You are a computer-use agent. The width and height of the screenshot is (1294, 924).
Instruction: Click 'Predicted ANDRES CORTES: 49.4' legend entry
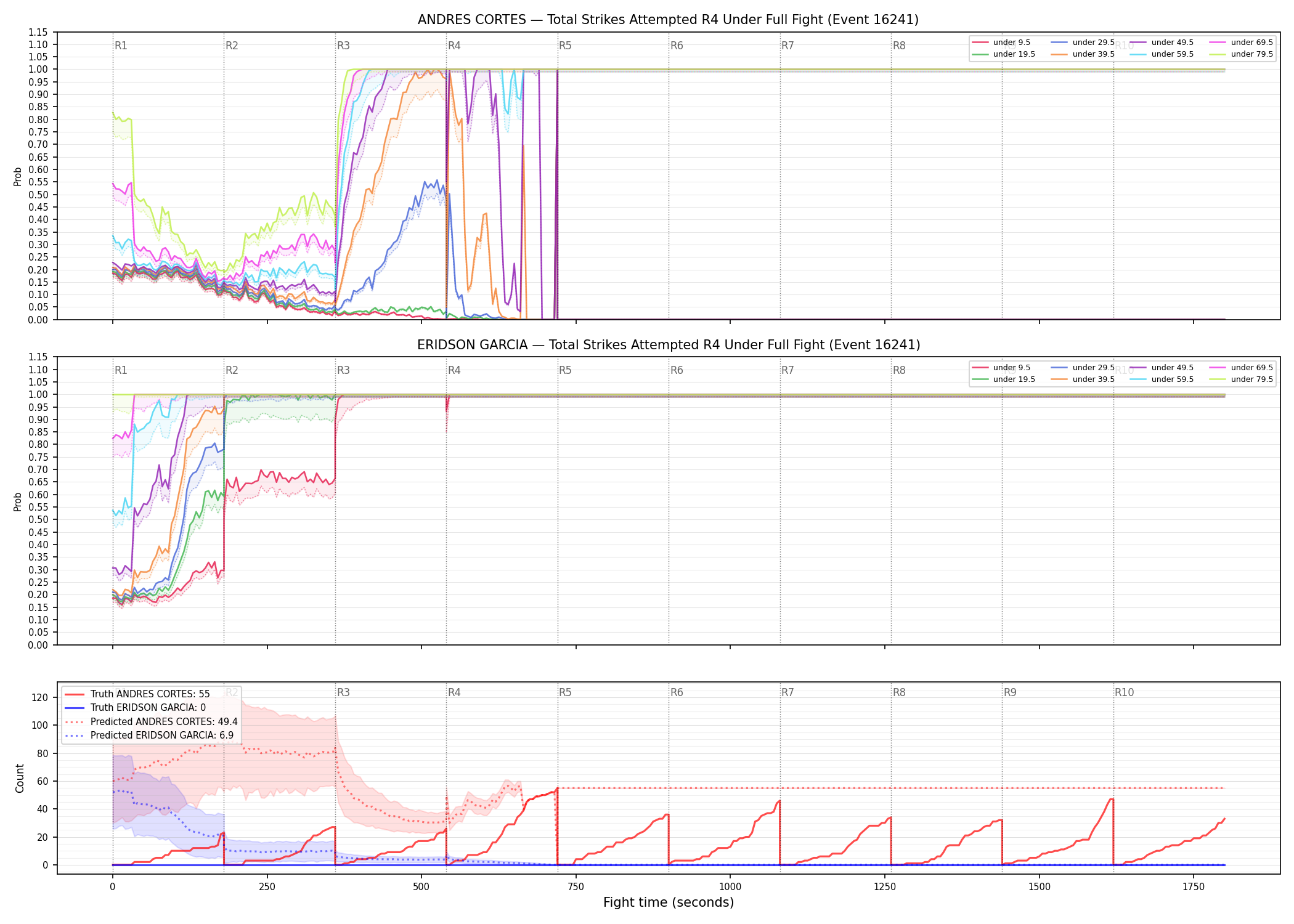tap(151, 722)
